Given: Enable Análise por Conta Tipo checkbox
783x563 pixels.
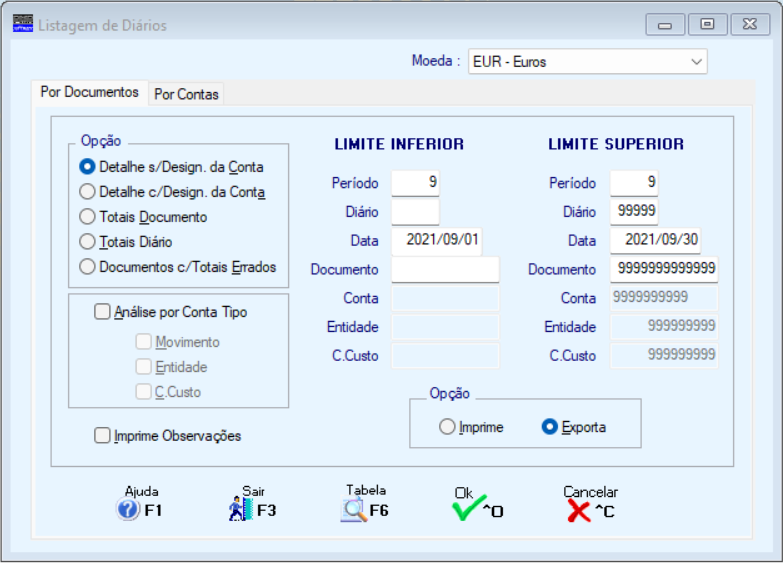Looking at the screenshot, I should pyautogui.click(x=102, y=312).
